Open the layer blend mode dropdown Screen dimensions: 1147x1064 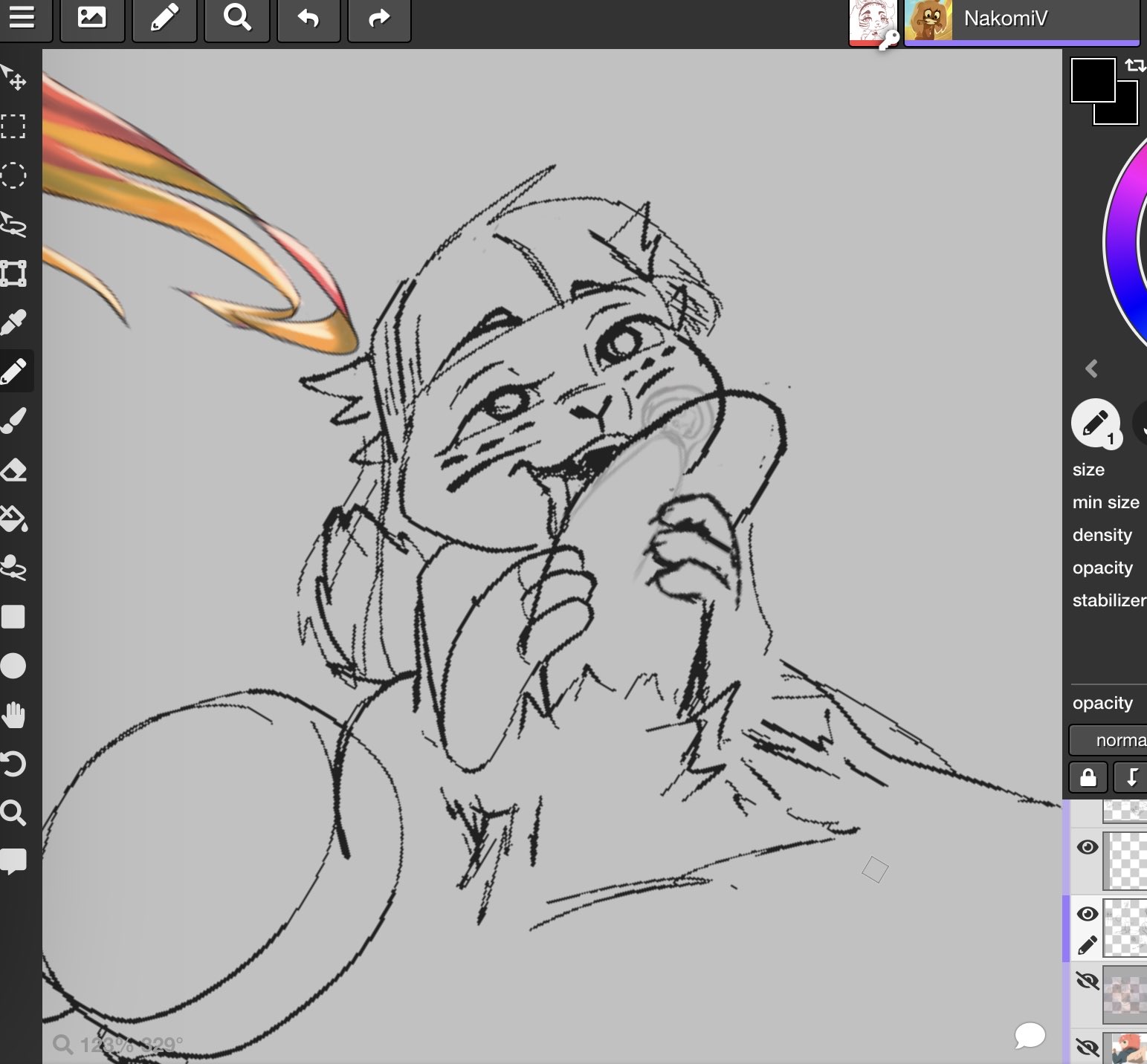point(1108,740)
